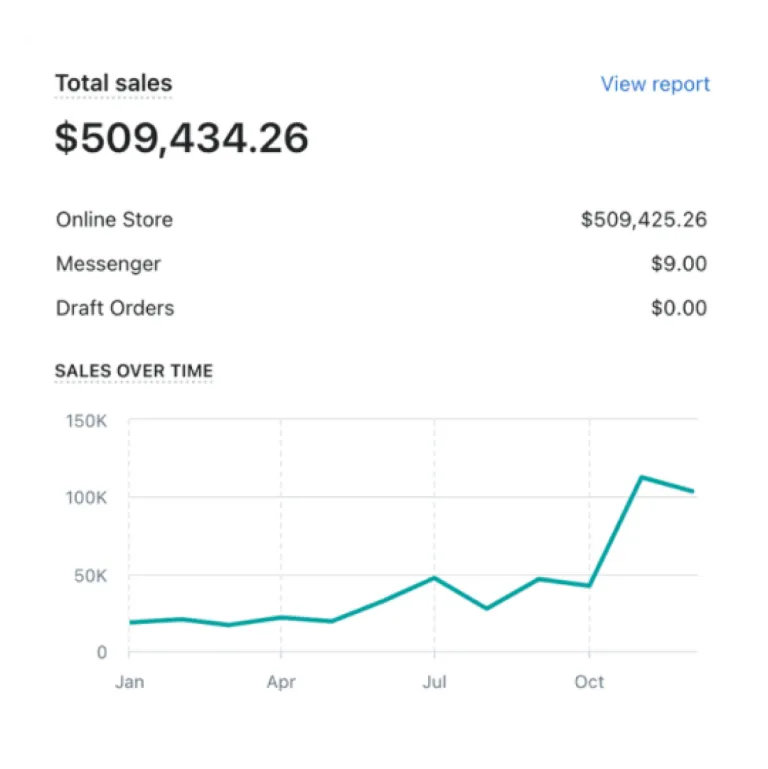This screenshot has height=769, width=768.
Task: Click the Oct x-axis label
Action: (589, 682)
